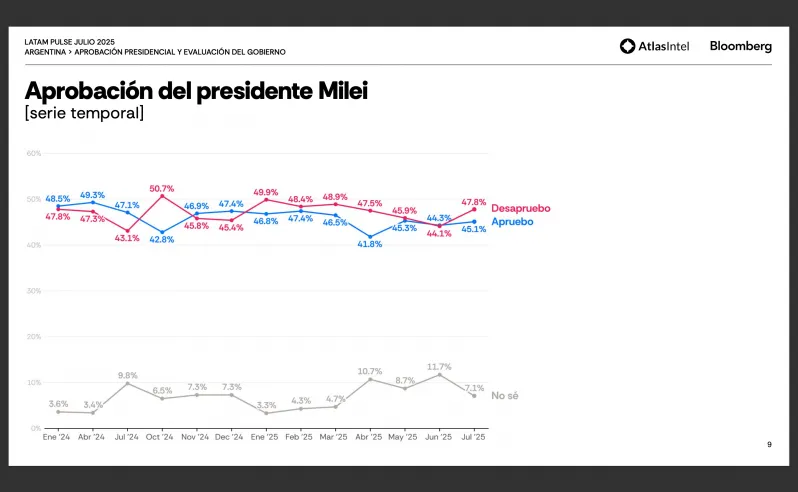Click the 49.3% Apruebo data label
This screenshot has height=492, width=798.
click(x=92, y=195)
